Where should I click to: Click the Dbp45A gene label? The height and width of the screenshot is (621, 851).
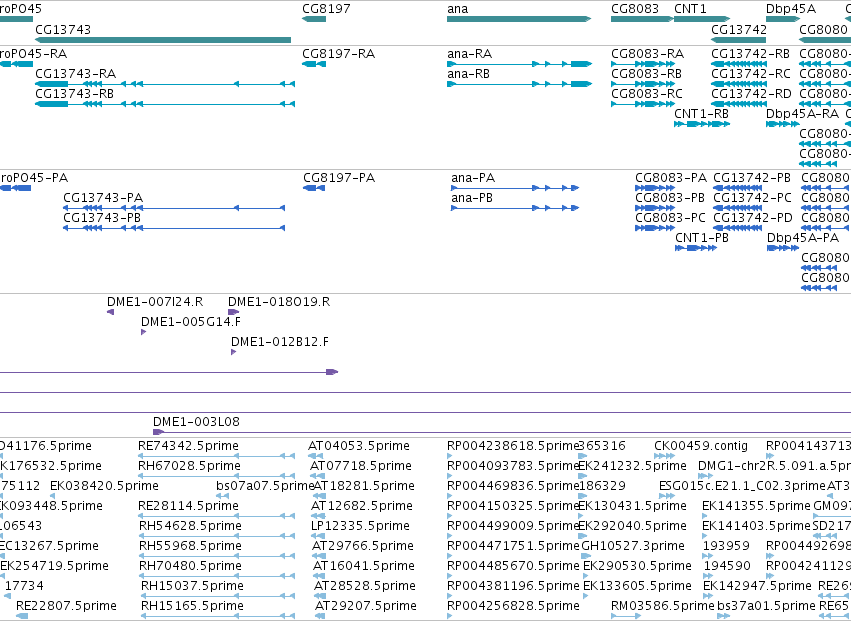click(x=791, y=9)
